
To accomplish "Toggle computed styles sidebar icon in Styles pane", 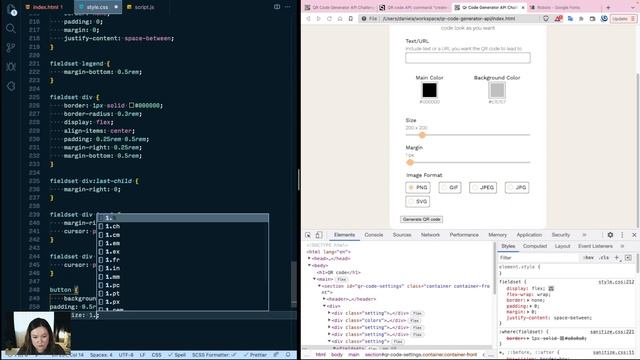I will 628,258.
